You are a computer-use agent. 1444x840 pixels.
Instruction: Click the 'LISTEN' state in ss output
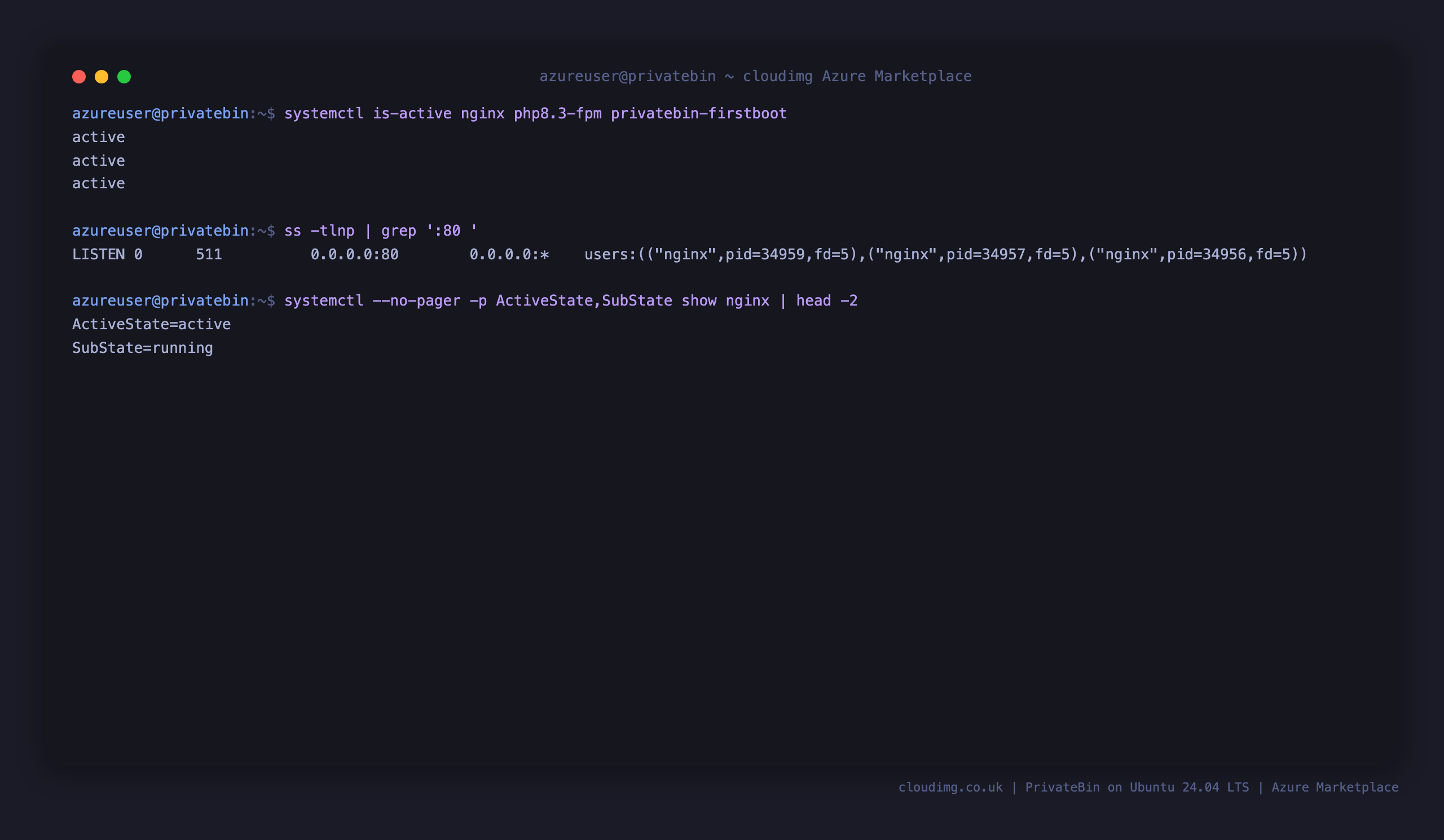tap(99, 254)
